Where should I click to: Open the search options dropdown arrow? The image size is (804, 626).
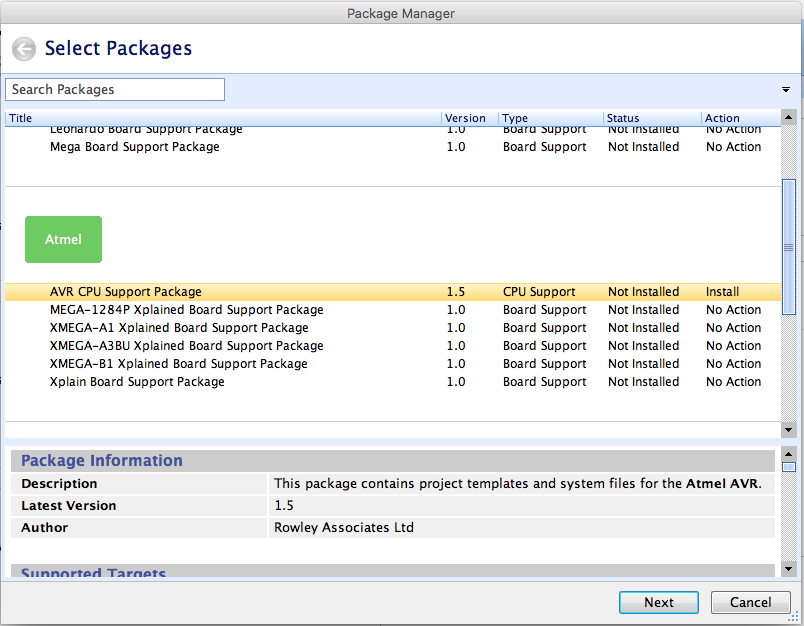(x=786, y=90)
